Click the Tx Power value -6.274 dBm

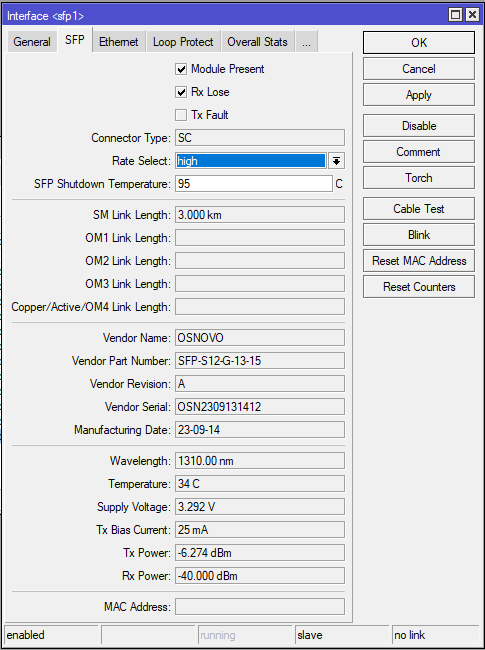click(260, 553)
